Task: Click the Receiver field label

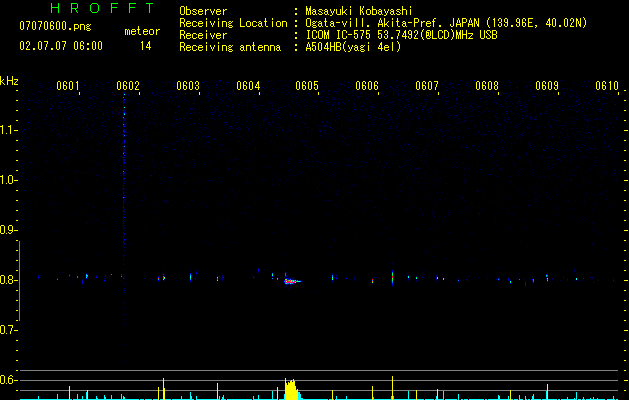Action: pyautogui.click(x=203, y=35)
